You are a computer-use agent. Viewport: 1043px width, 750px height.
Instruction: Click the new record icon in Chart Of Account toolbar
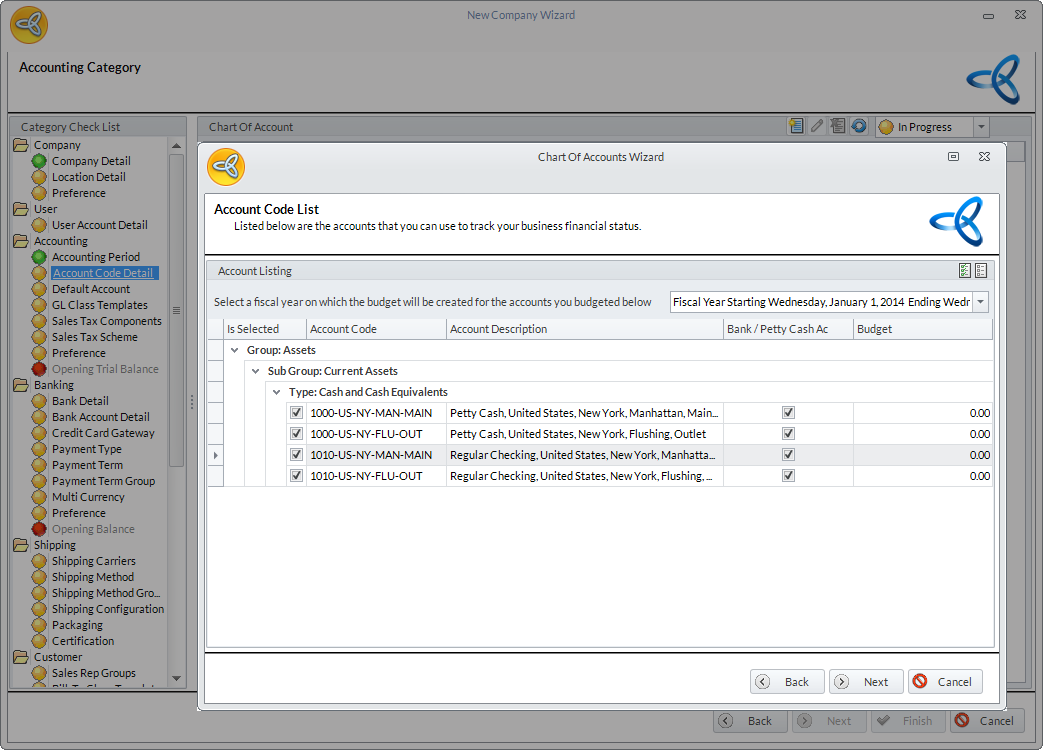coord(797,126)
